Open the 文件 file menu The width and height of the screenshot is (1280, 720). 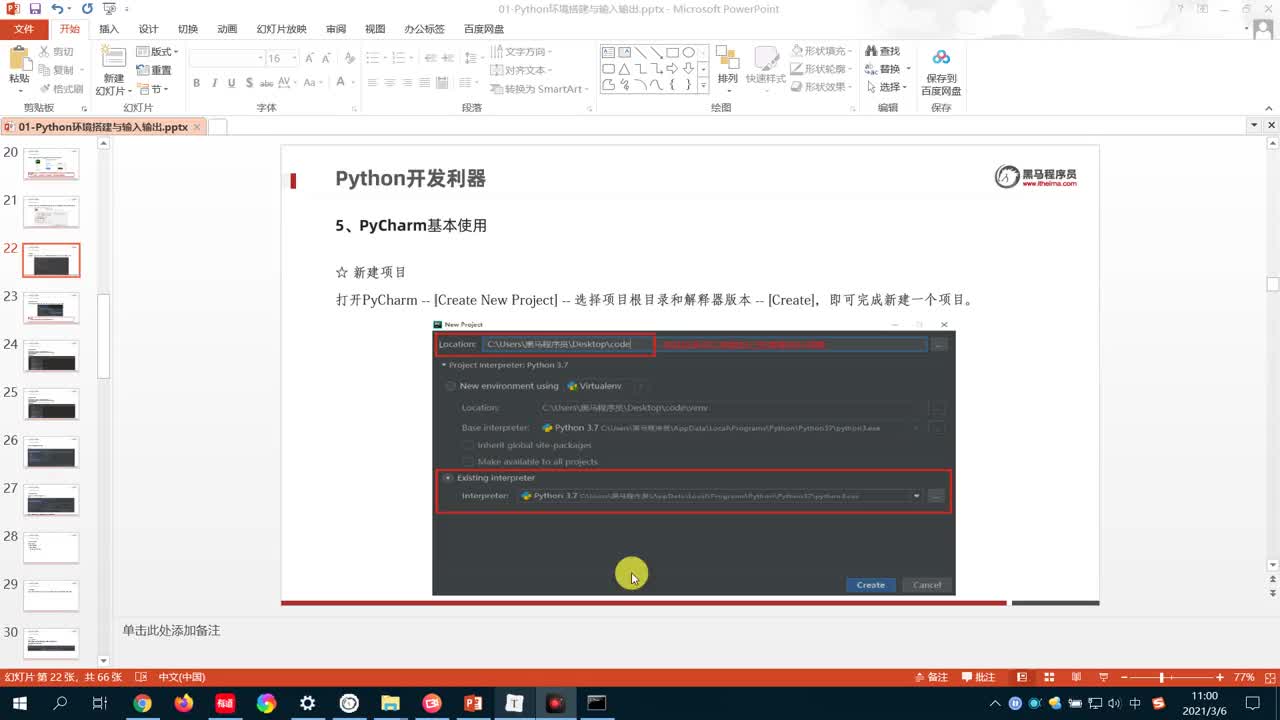point(24,29)
